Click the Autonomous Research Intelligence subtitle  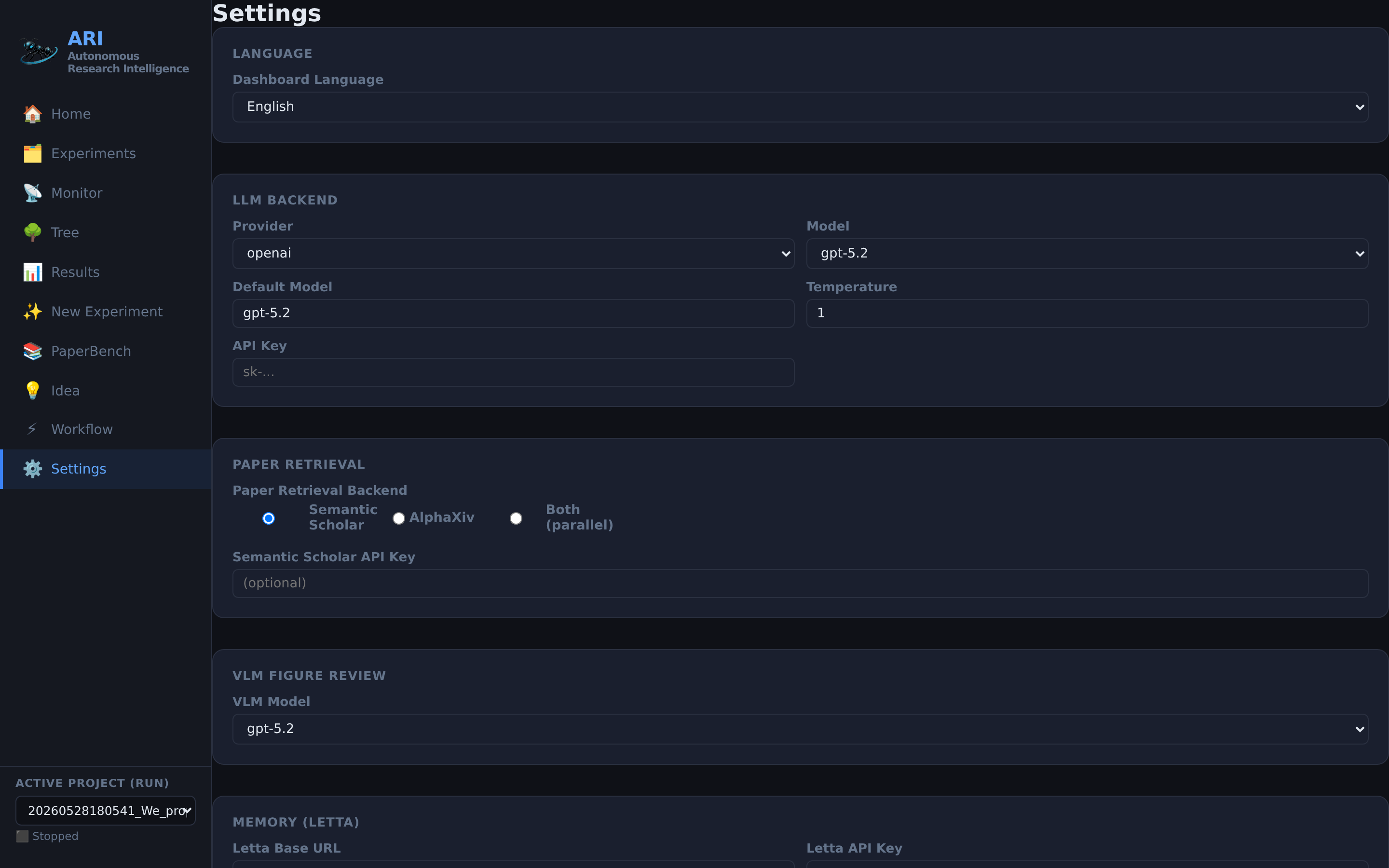tap(128, 62)
